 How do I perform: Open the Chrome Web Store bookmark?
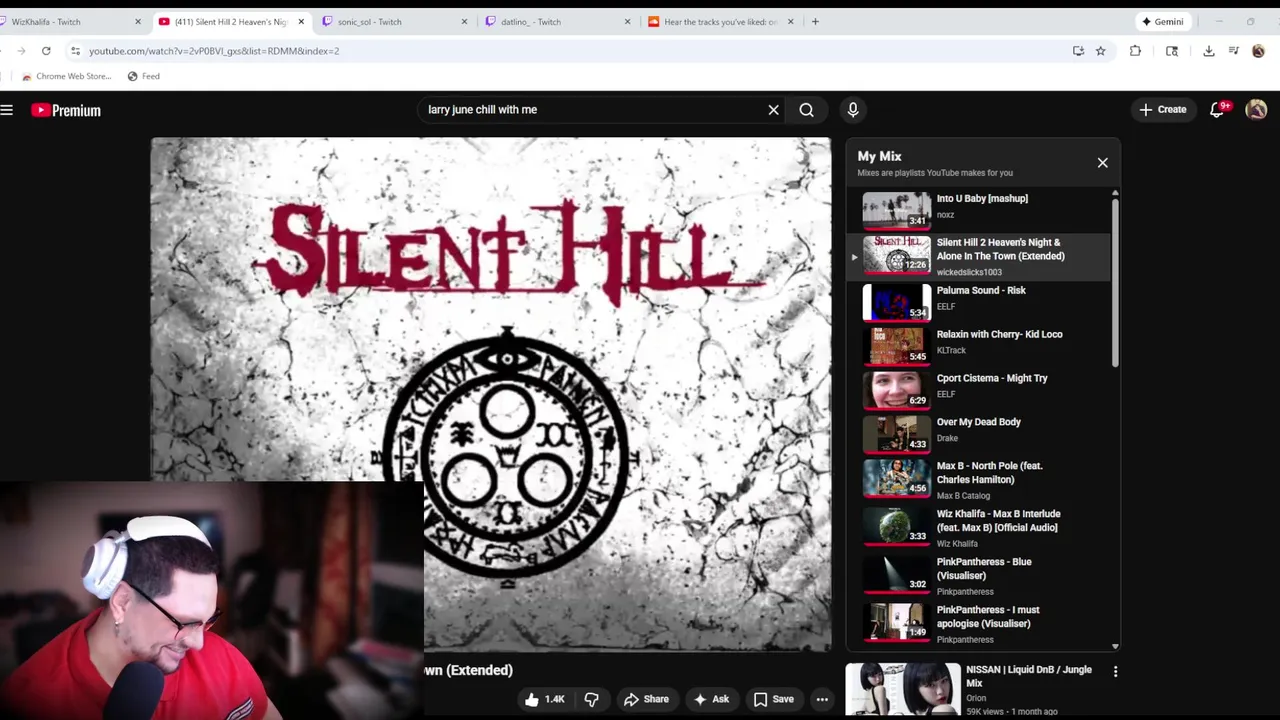point(66,76)
